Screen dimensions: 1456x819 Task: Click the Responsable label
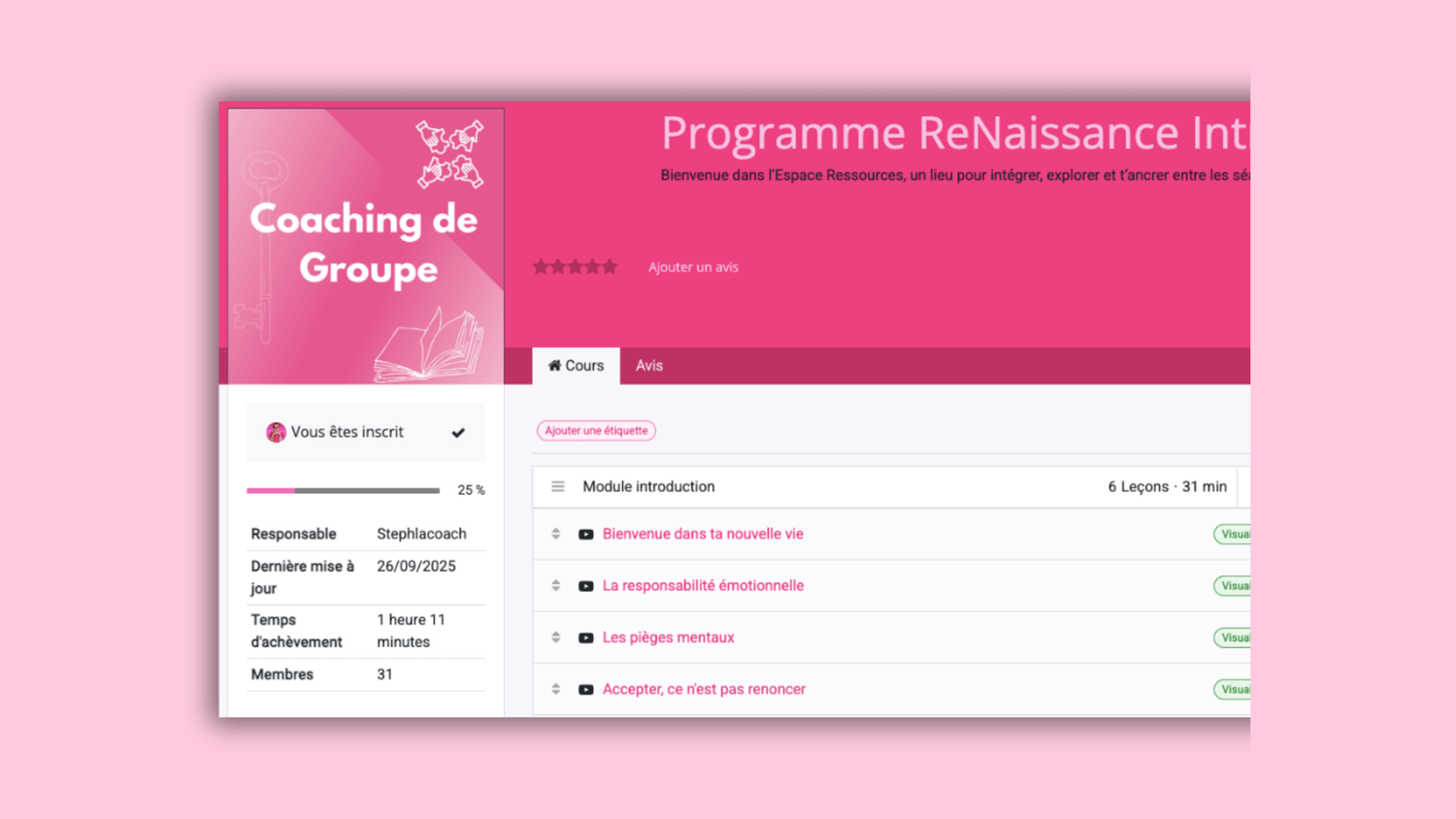point(293,534)
